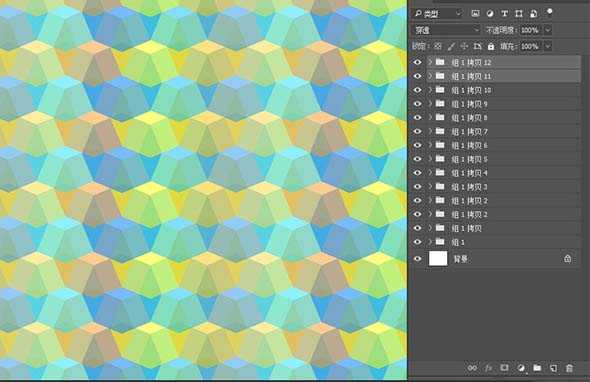Select layer group 组 1 拷贝 5

503,159
